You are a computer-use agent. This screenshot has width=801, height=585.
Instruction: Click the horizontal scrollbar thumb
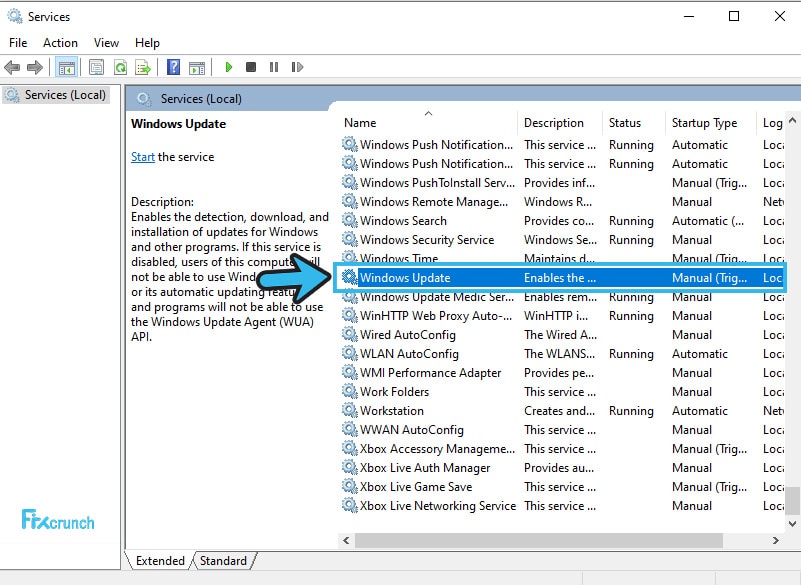[x=539, y=540]
